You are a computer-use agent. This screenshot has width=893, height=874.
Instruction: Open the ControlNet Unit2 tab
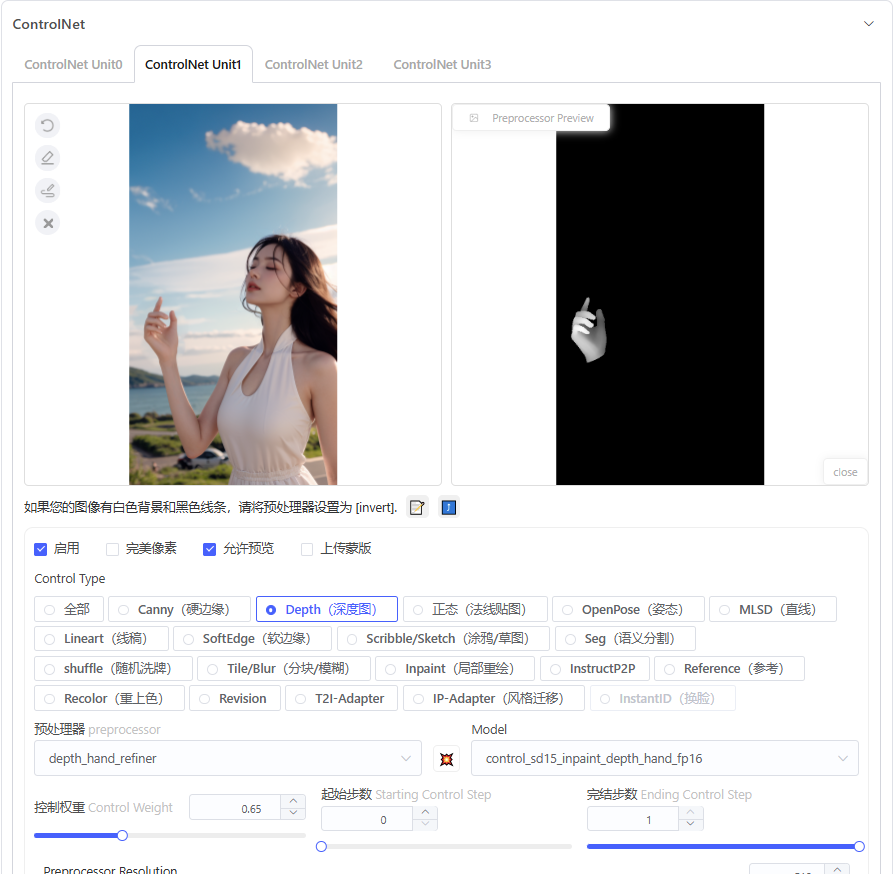314,64
